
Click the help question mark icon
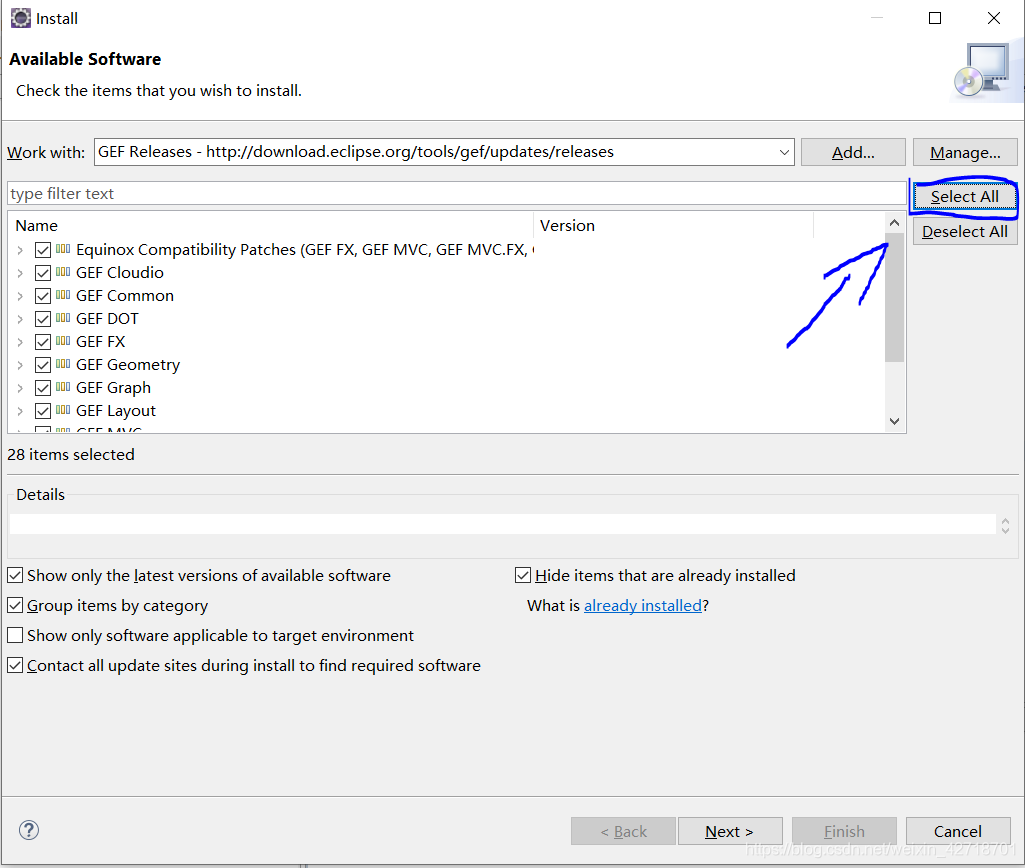29,830
